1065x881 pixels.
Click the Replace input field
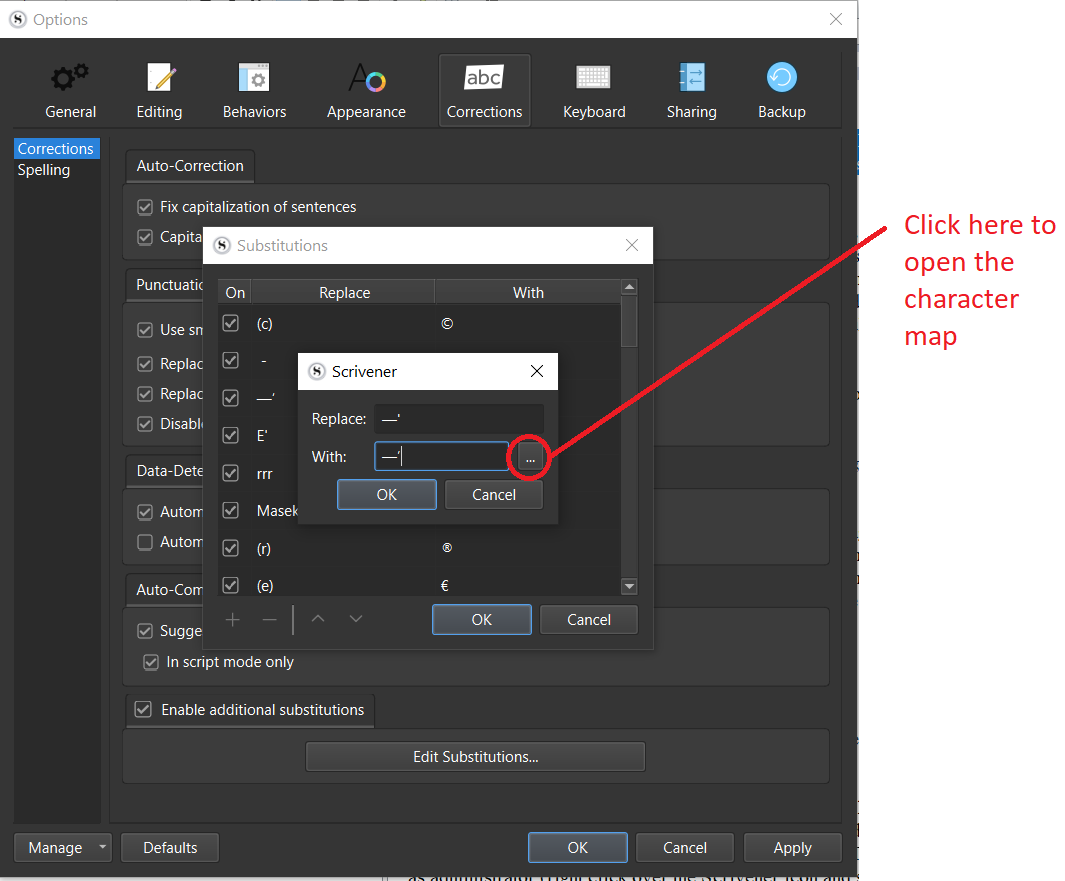pos(458,419)
